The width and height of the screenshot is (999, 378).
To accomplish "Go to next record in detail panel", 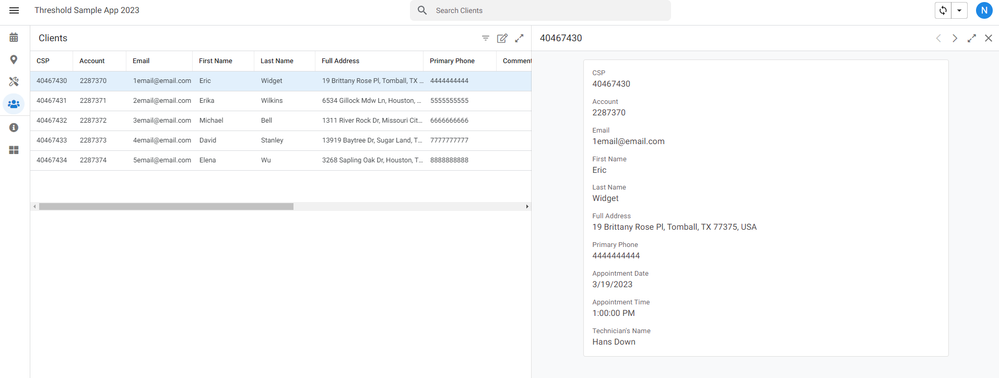I will point(954,38).
